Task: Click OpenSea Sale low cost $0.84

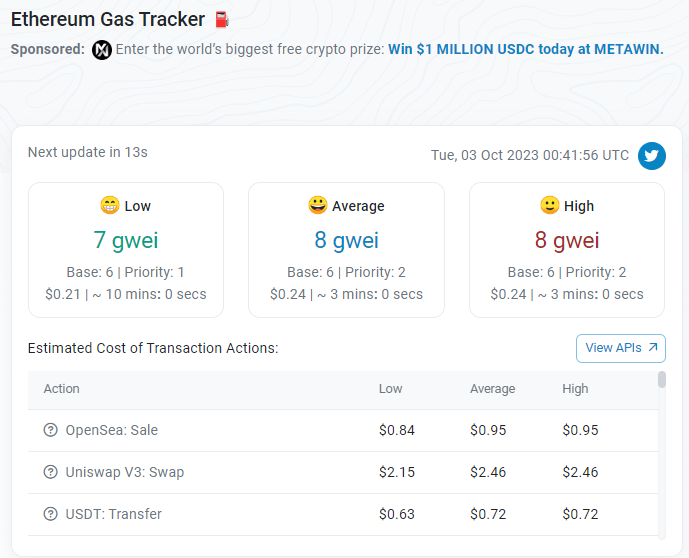Action: coord(397,430)
